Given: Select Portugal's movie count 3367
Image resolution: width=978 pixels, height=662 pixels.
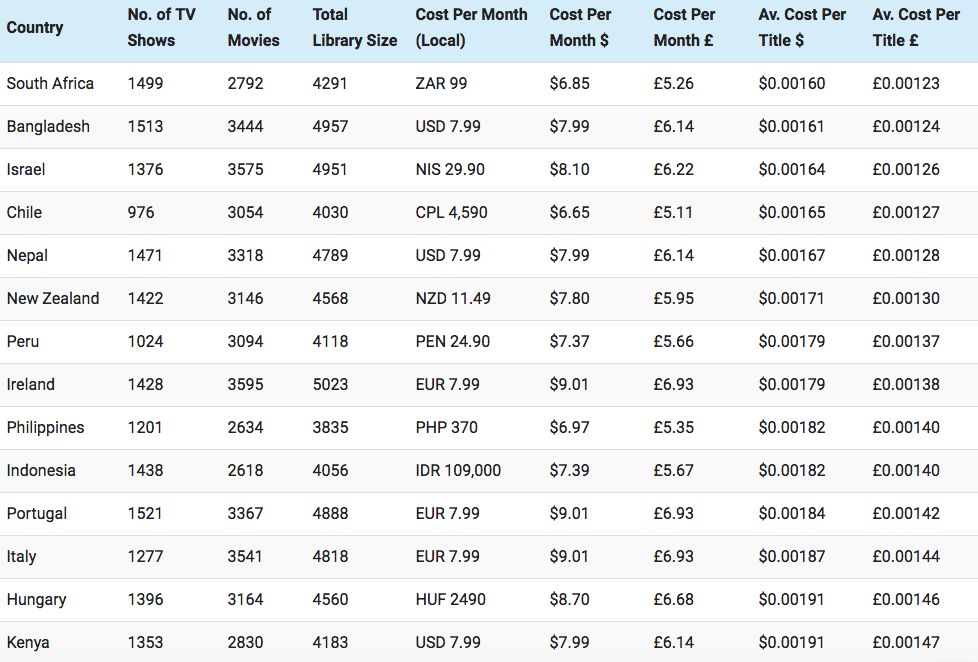Looking at the screenshot, I should click(245, 514).
